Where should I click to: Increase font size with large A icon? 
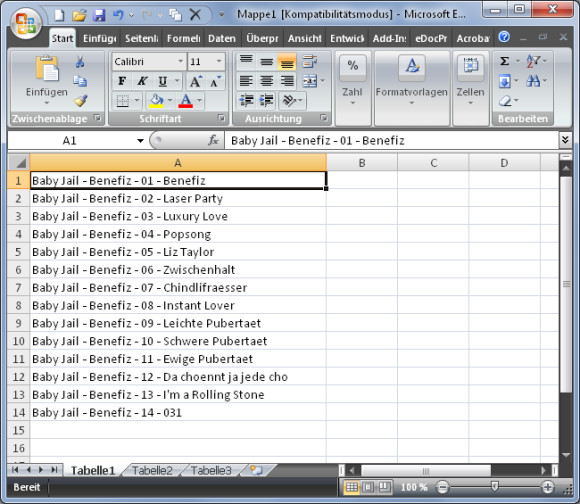(196, 81)
